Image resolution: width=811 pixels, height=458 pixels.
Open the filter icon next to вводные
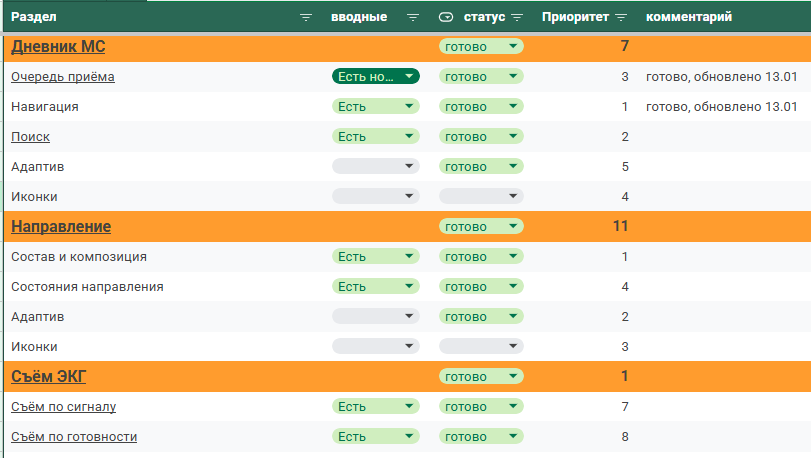click(x=412, y=18)
